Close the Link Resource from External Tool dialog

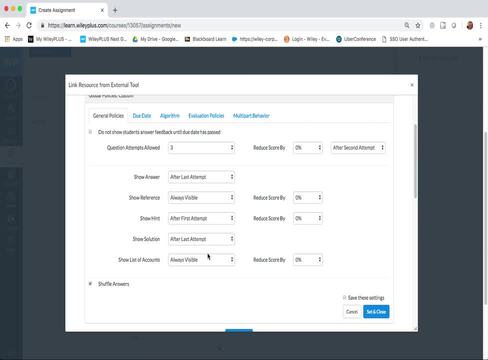412,85
